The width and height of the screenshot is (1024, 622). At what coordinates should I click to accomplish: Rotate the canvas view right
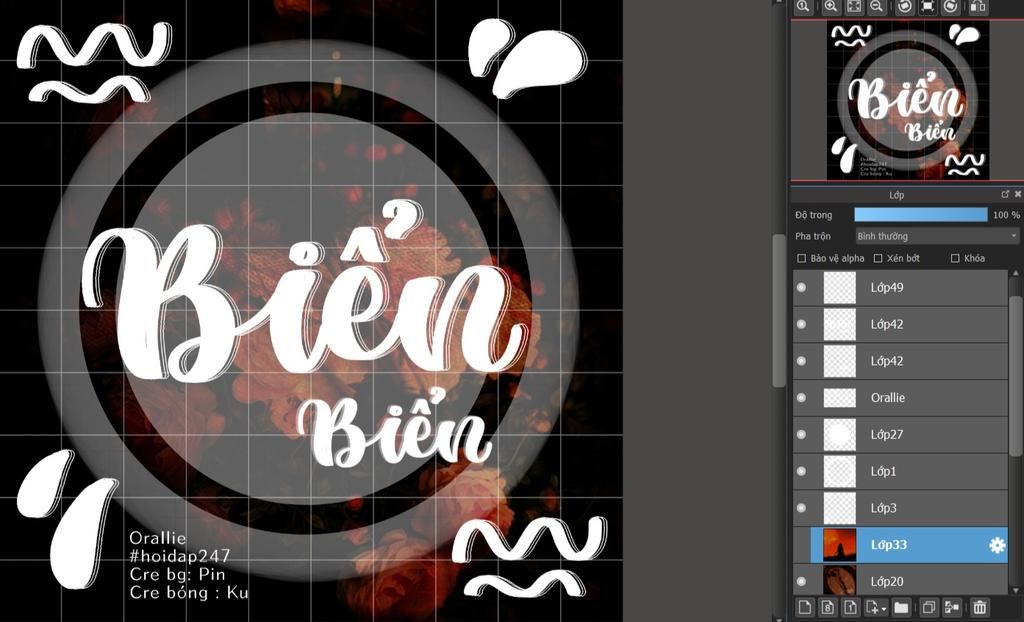coord(952,7)
